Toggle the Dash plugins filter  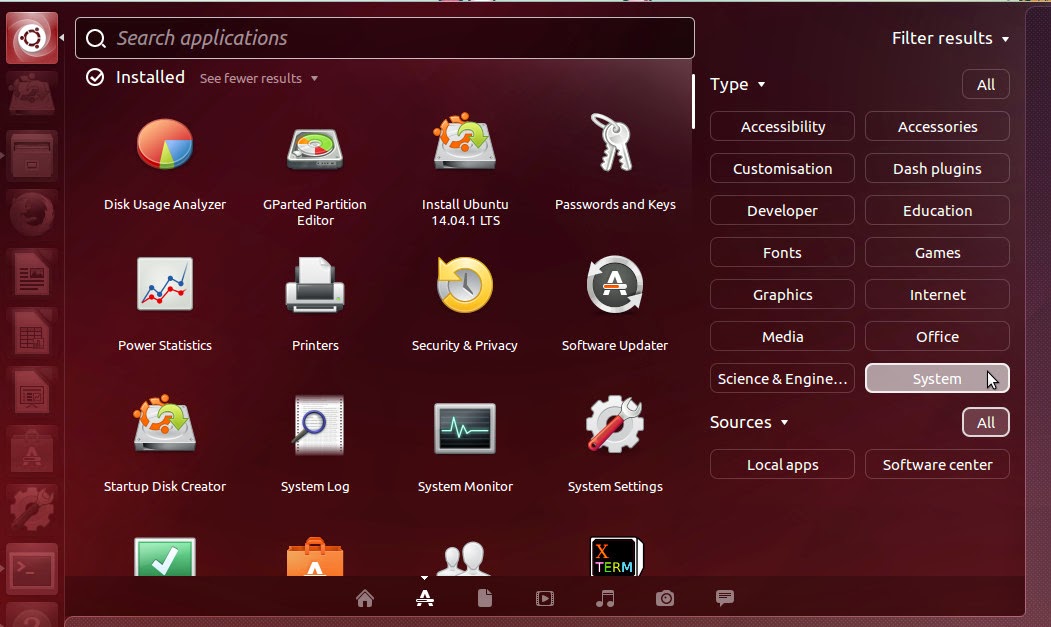(937, 168)
